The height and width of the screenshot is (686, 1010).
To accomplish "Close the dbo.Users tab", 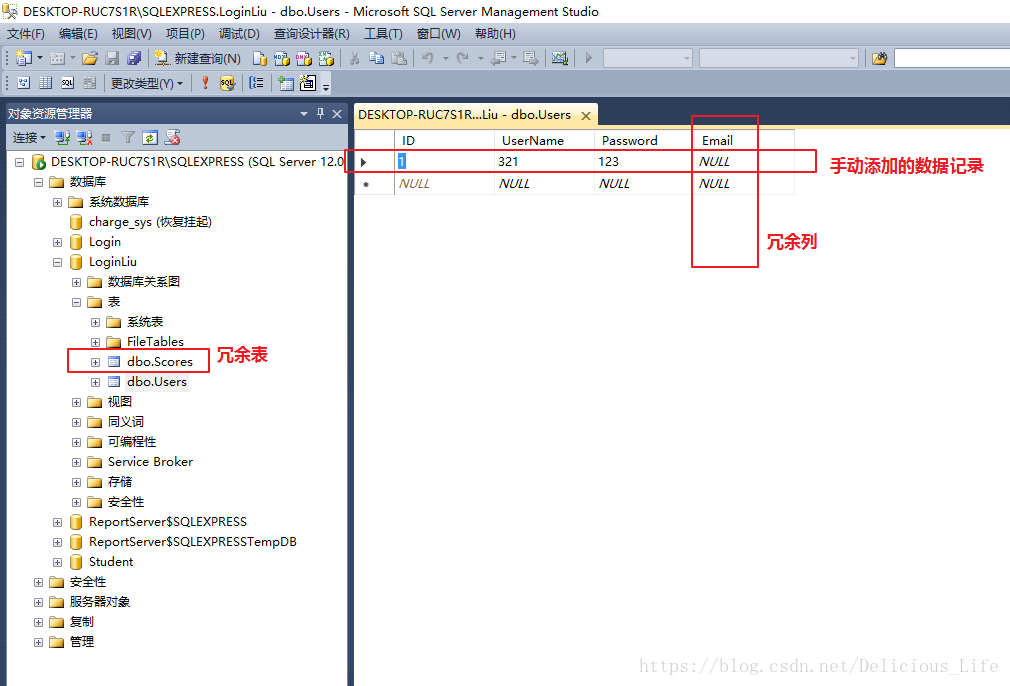I will (x=586, y=115).
